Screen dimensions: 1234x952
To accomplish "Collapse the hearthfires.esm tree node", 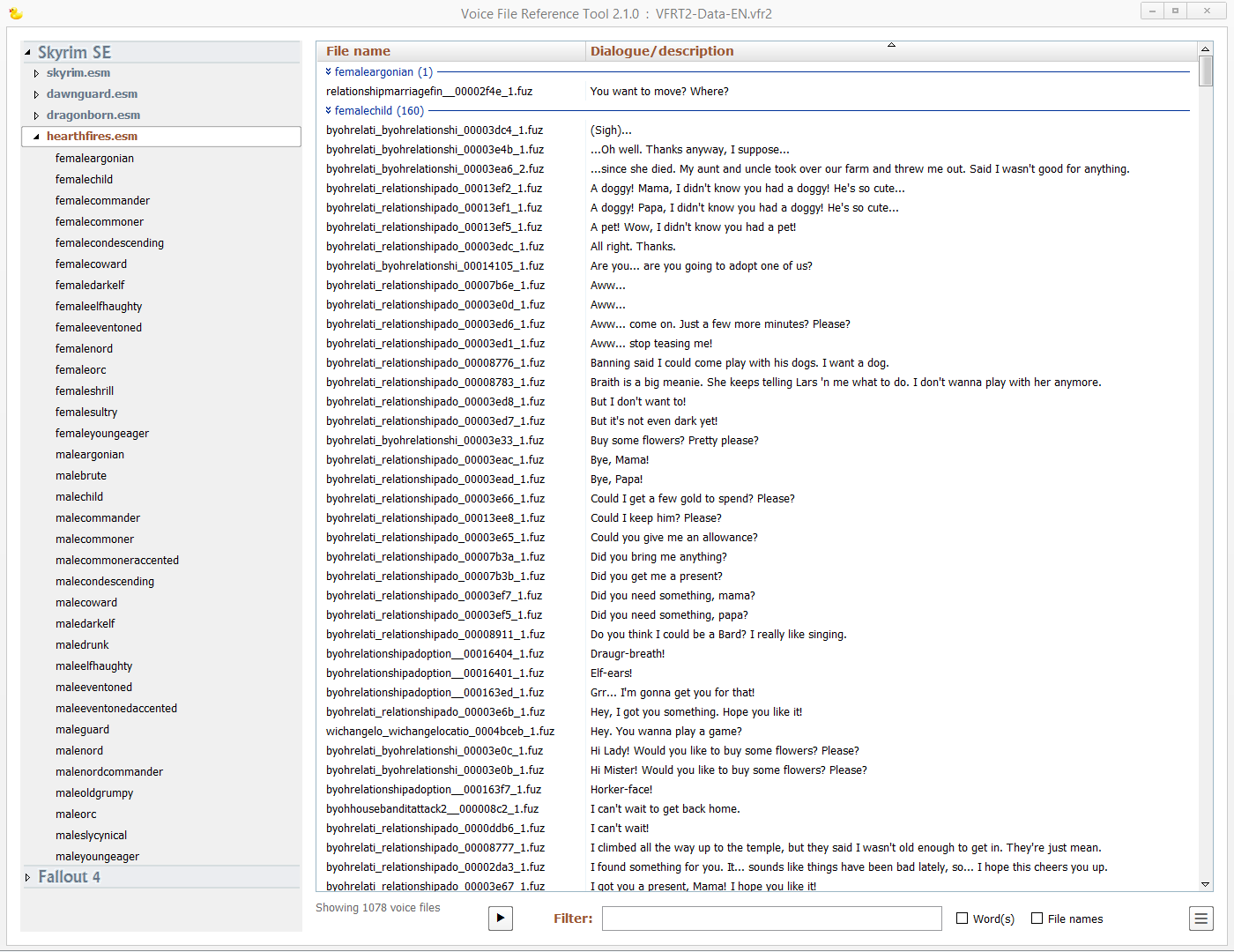I will pyautogui.click(x=36, y=137).
